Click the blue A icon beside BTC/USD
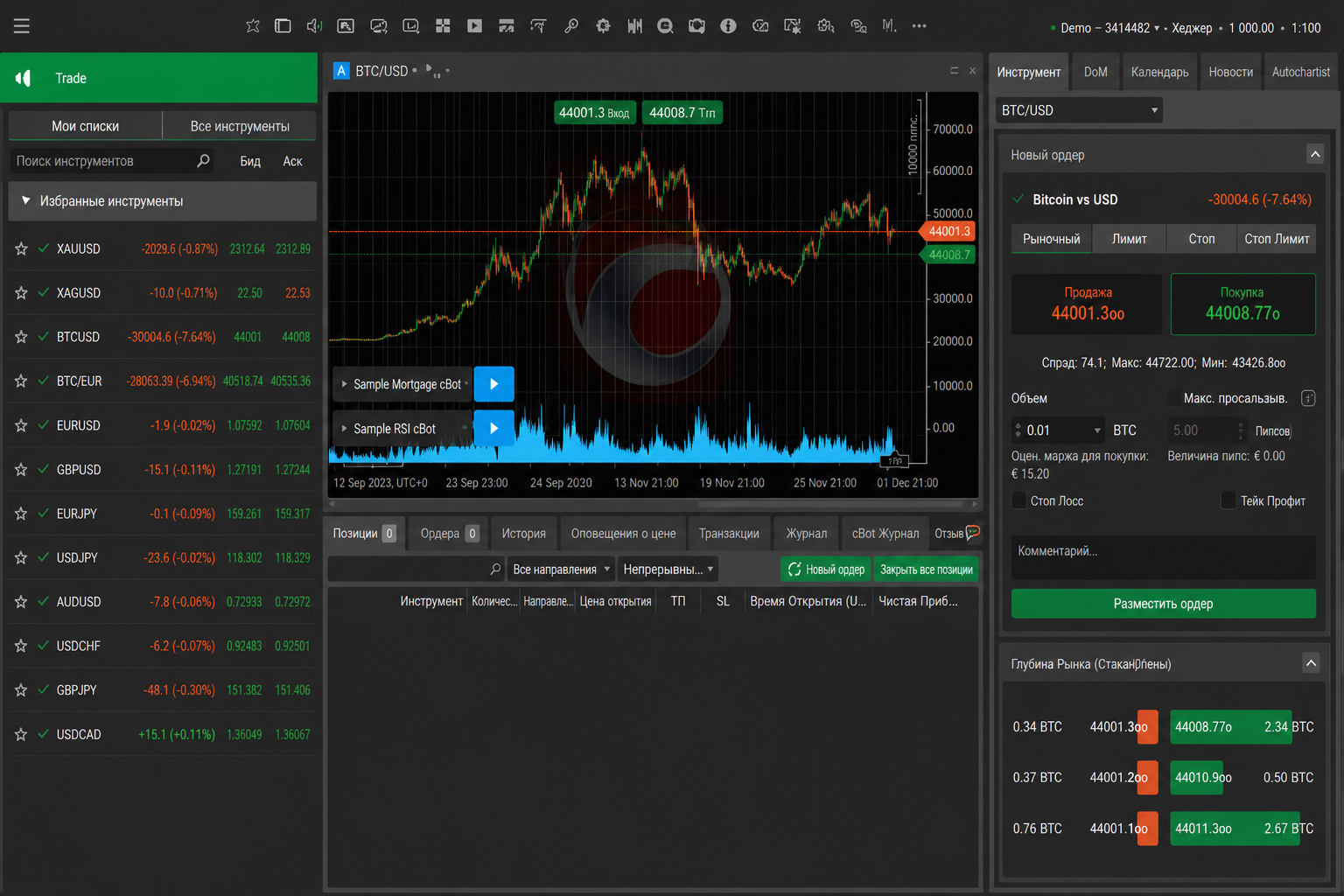 341,71
